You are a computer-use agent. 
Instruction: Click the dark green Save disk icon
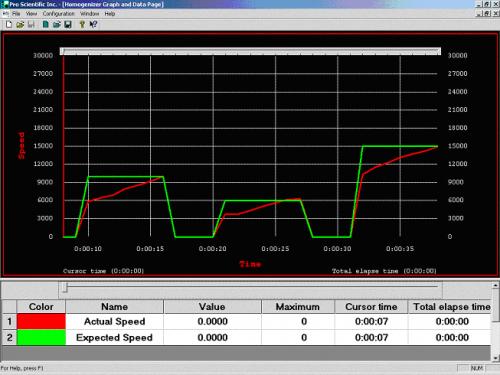68,24
